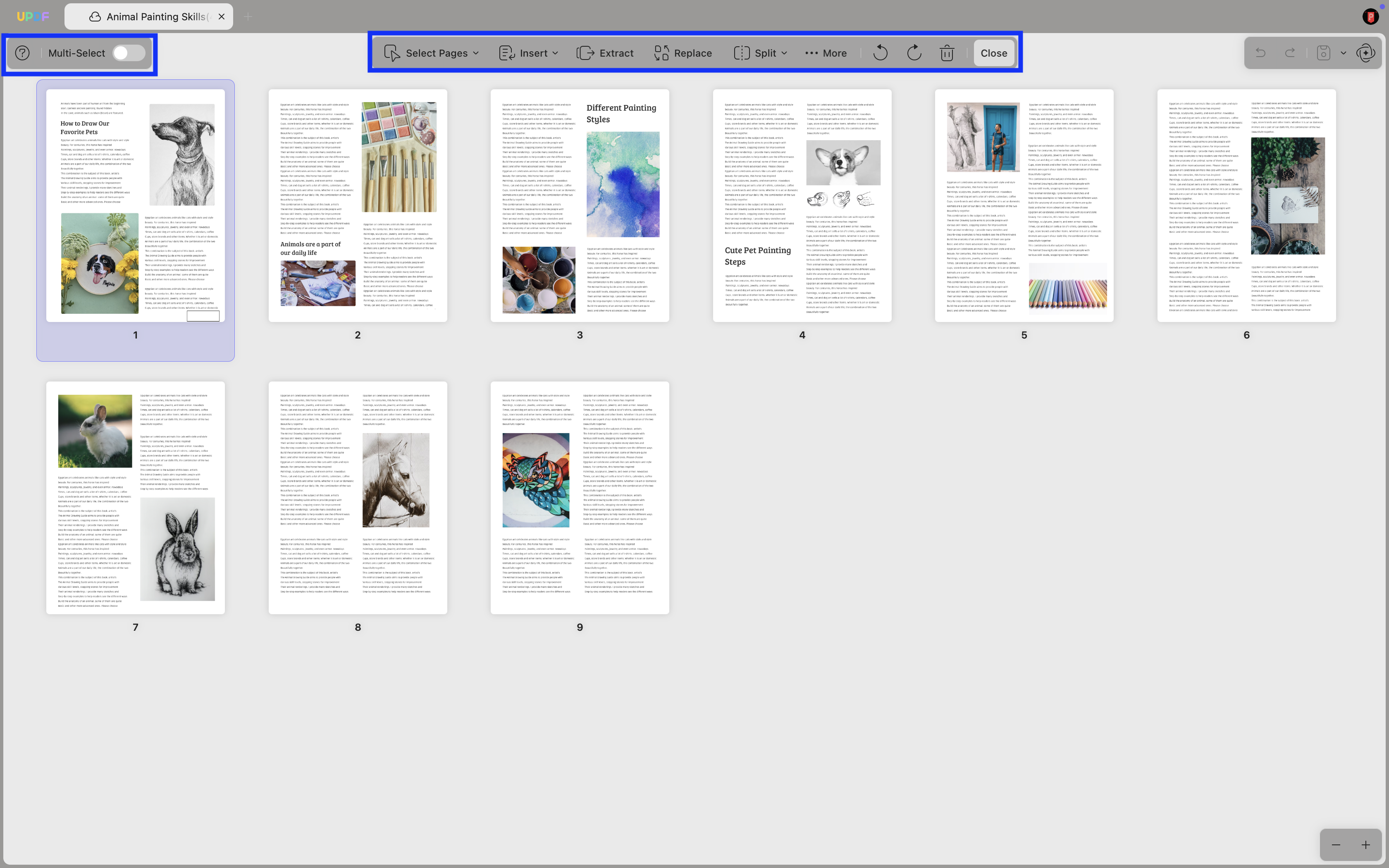
Task: Select page 5 thumbnail
Action: [x=1024, y=205]
